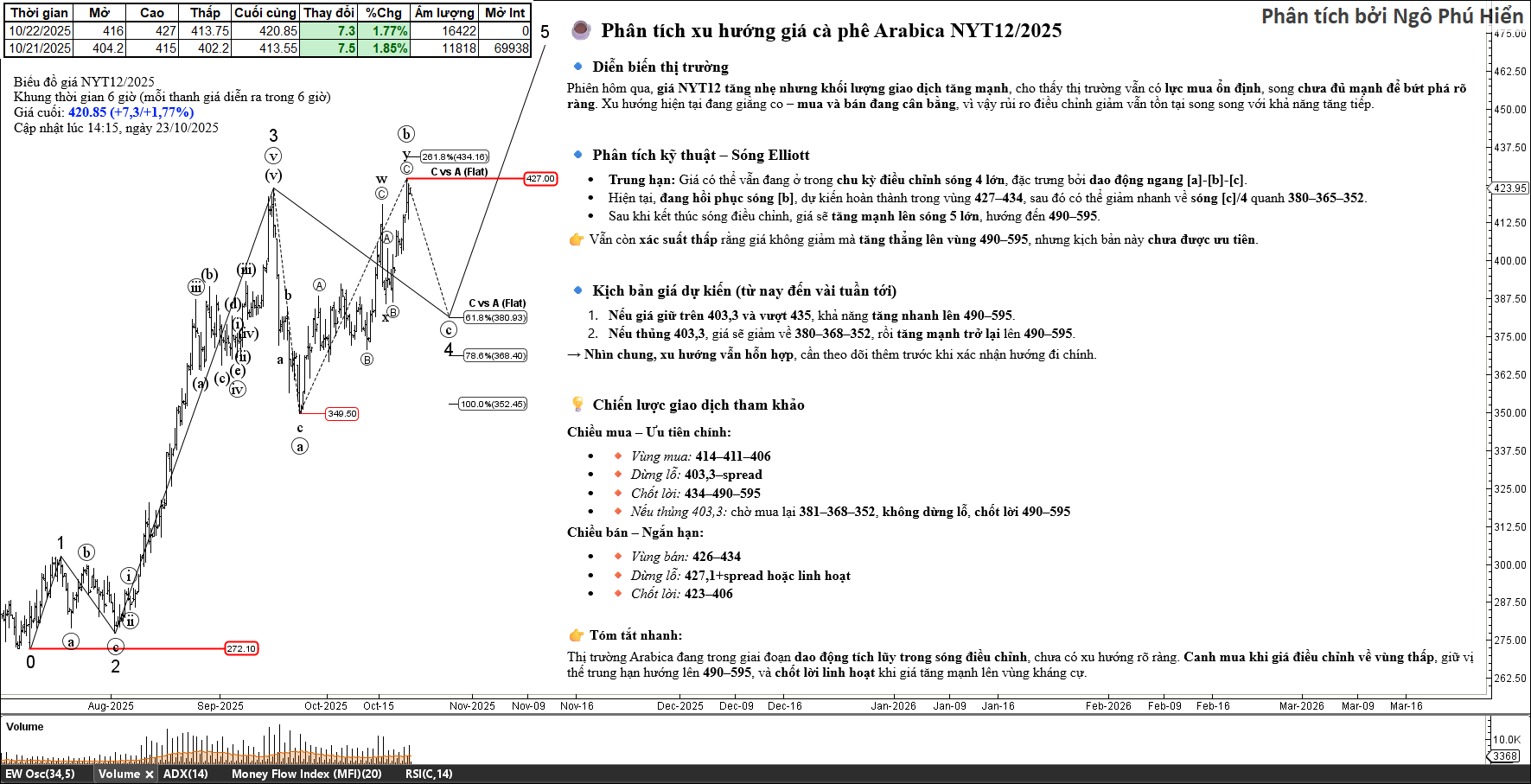1531x784 pixels.
Task: Open the ADX(14) indicator tab
Action: 185,774
